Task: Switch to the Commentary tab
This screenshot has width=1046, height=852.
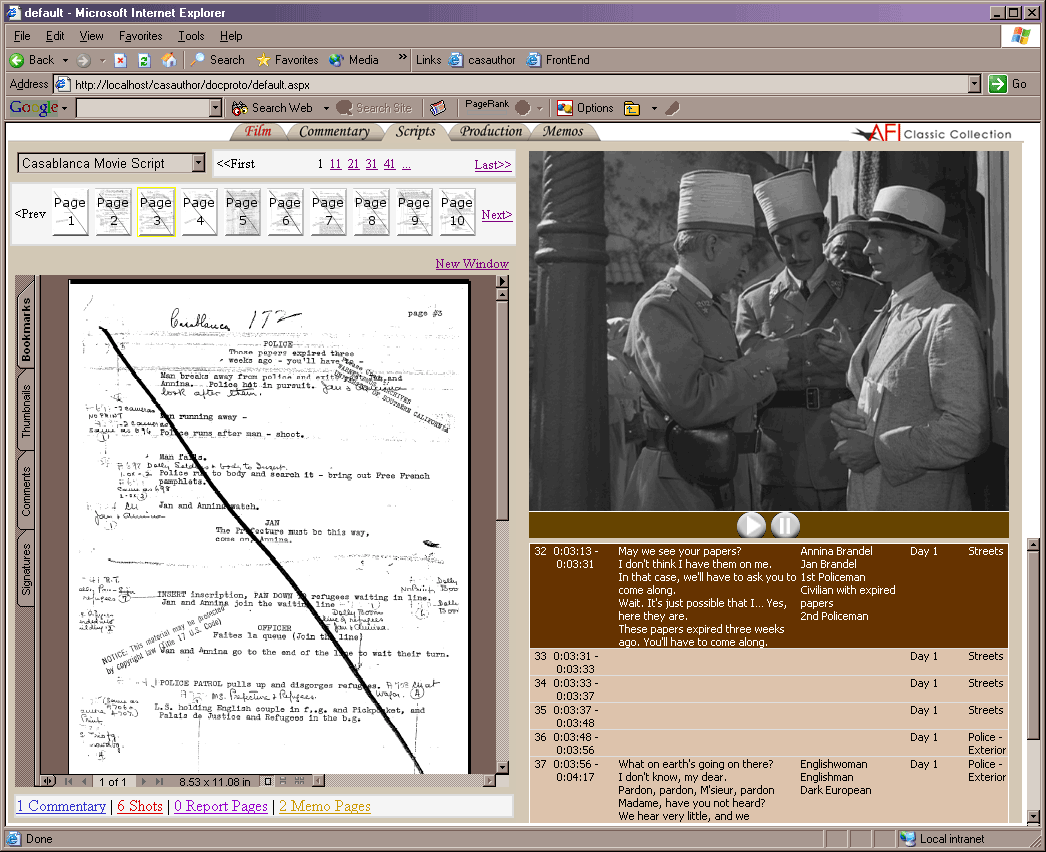Action: coord(334,132)
